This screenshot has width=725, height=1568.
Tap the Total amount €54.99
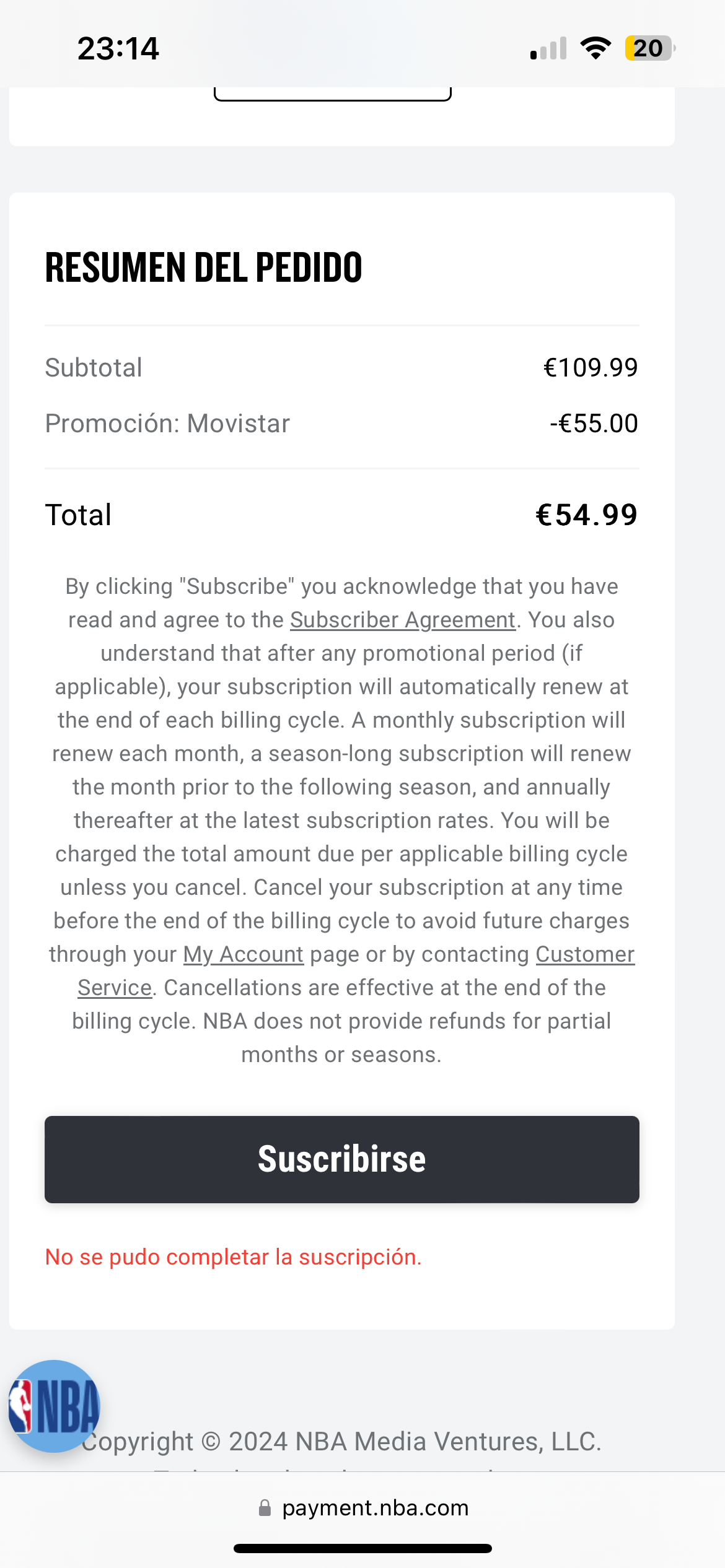(586, 515)
